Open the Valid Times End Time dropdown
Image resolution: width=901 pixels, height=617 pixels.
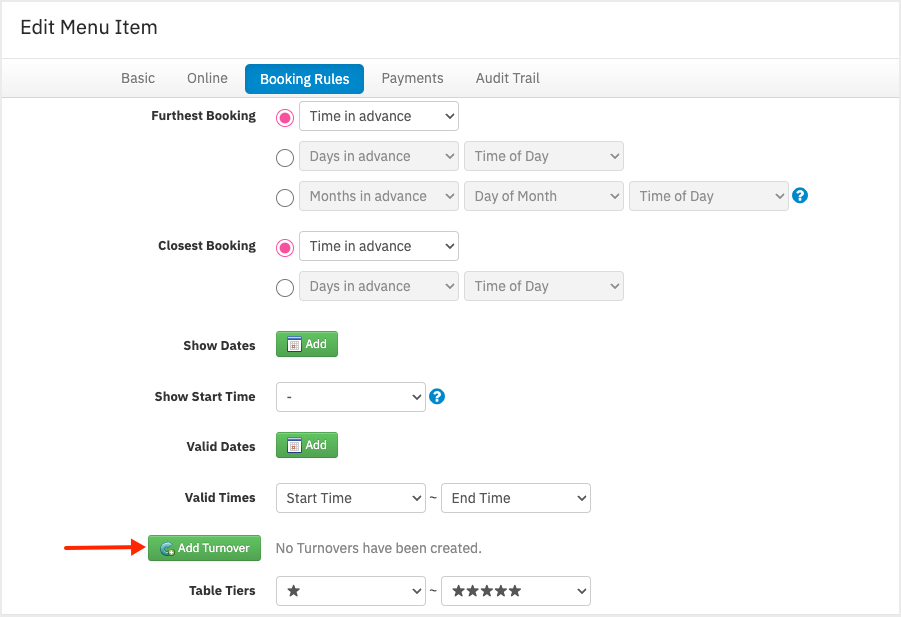tap(515, 498)
